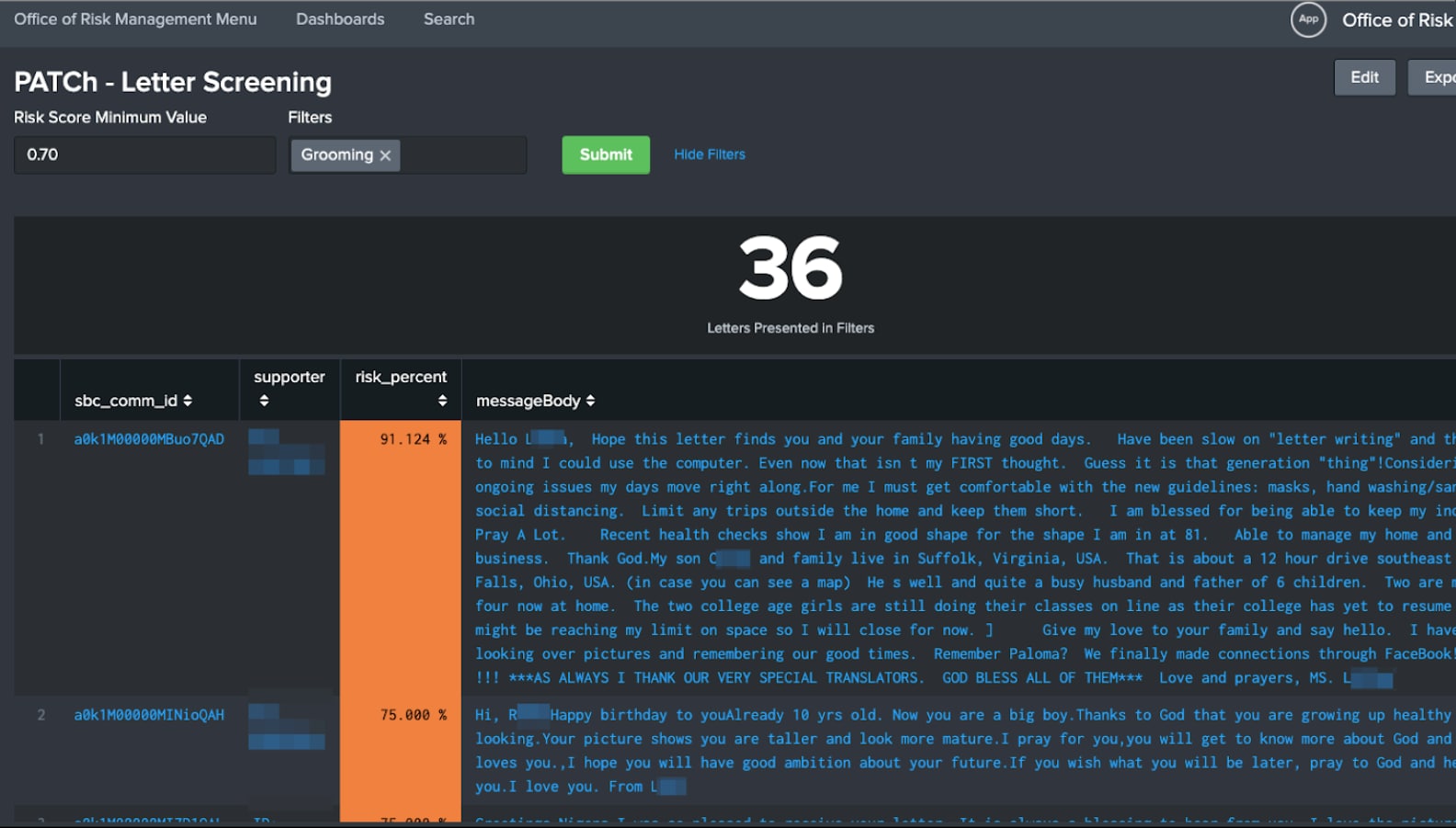
Task: Click the Export button
Action: click(1434, 77)
